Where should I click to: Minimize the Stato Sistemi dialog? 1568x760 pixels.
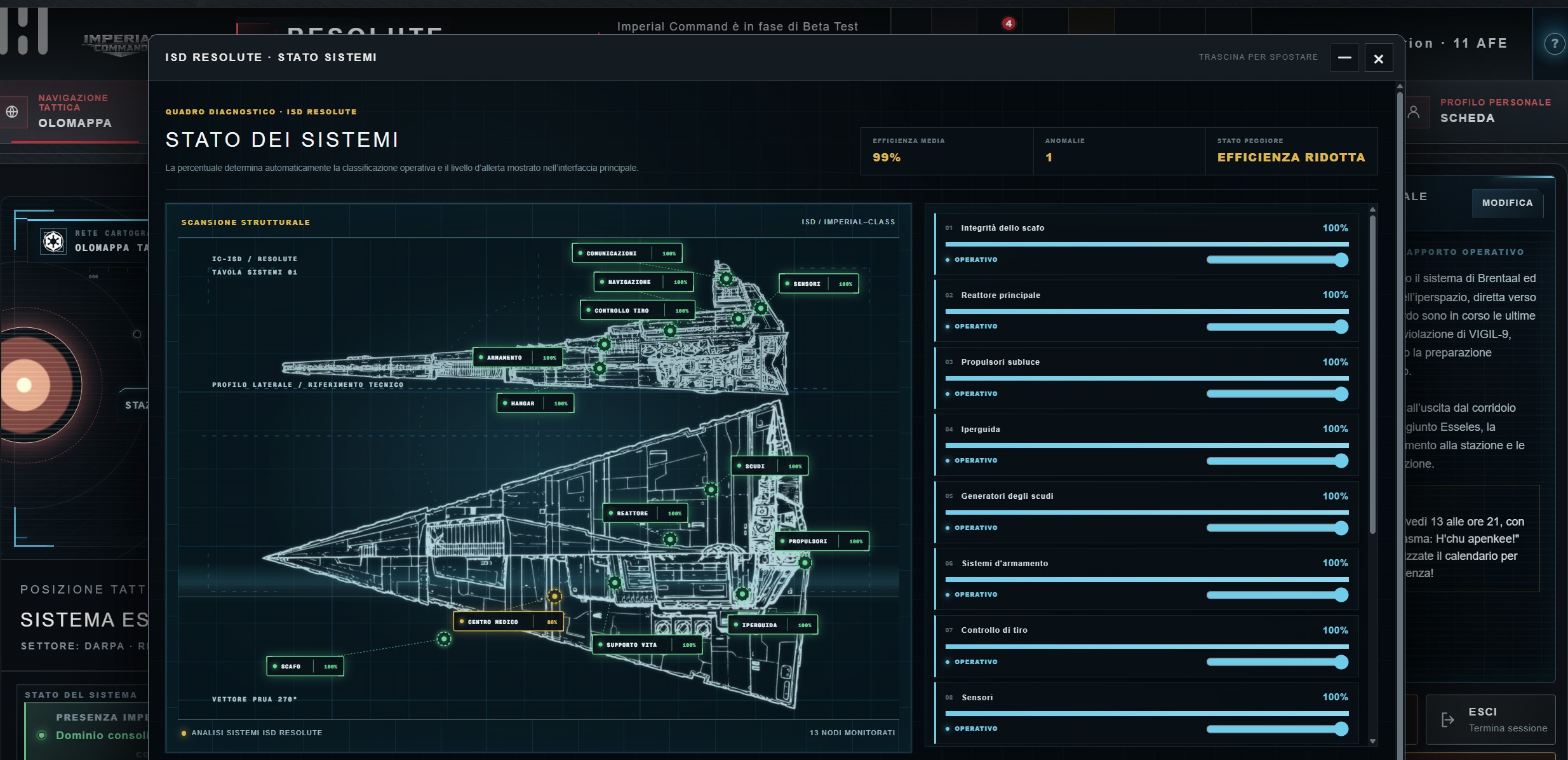(1344, 58)
